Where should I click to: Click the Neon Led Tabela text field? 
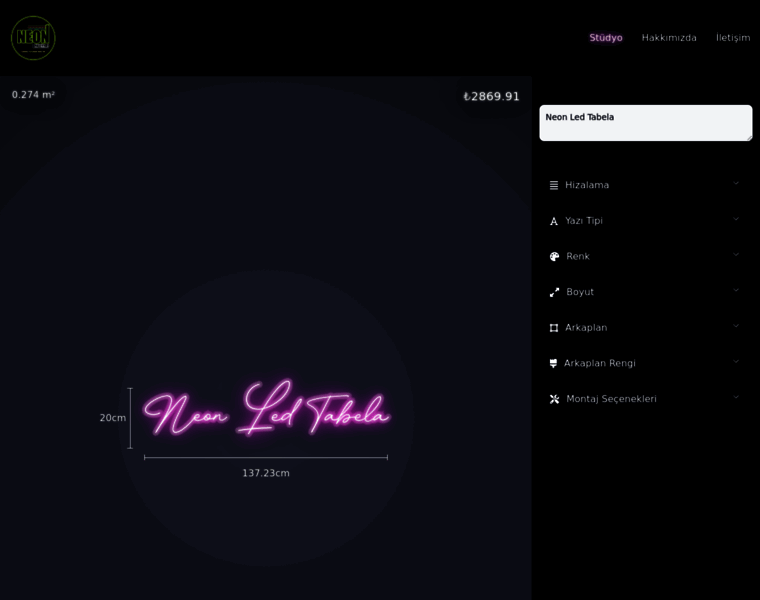(x=646, y=123)
